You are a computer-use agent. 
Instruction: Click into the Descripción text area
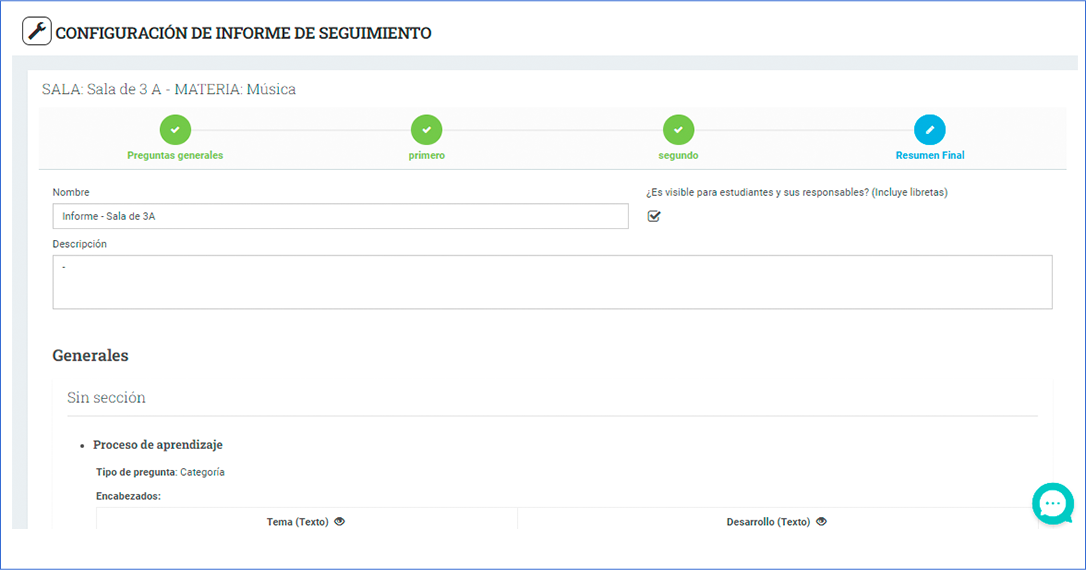(553, 282)
